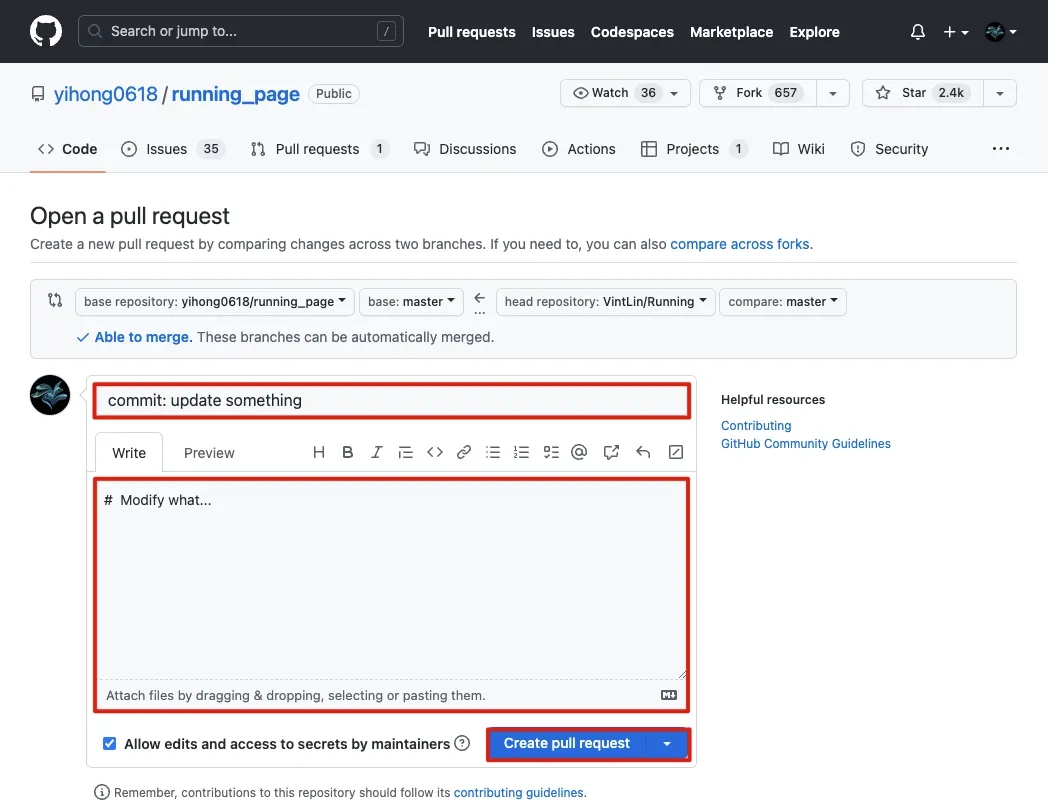Screen dimensions: 1048x802
Task: Mention a user with the @ icon
Action: tap(579, 452)
